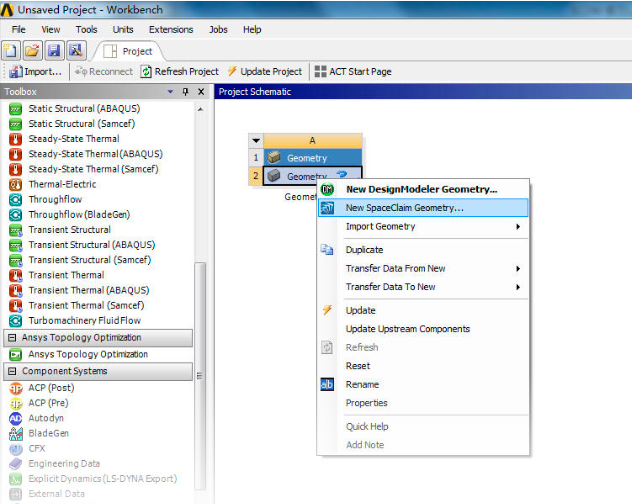
Task: Open the Extensions menu
Action: pos(171,29)
